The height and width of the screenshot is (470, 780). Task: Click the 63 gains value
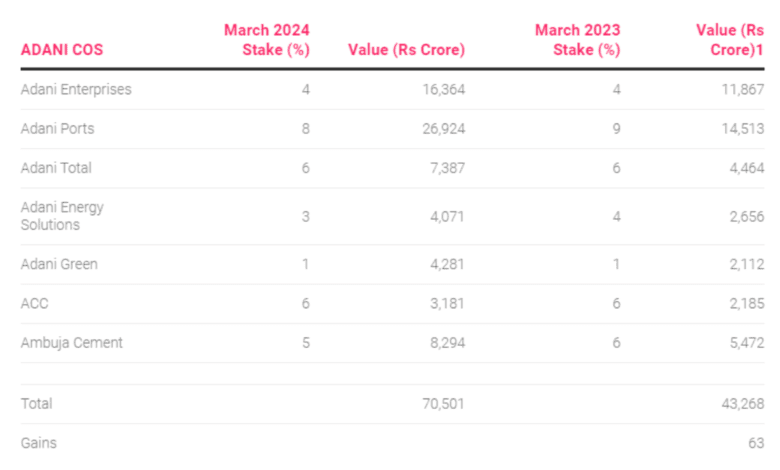click(756, 443)
